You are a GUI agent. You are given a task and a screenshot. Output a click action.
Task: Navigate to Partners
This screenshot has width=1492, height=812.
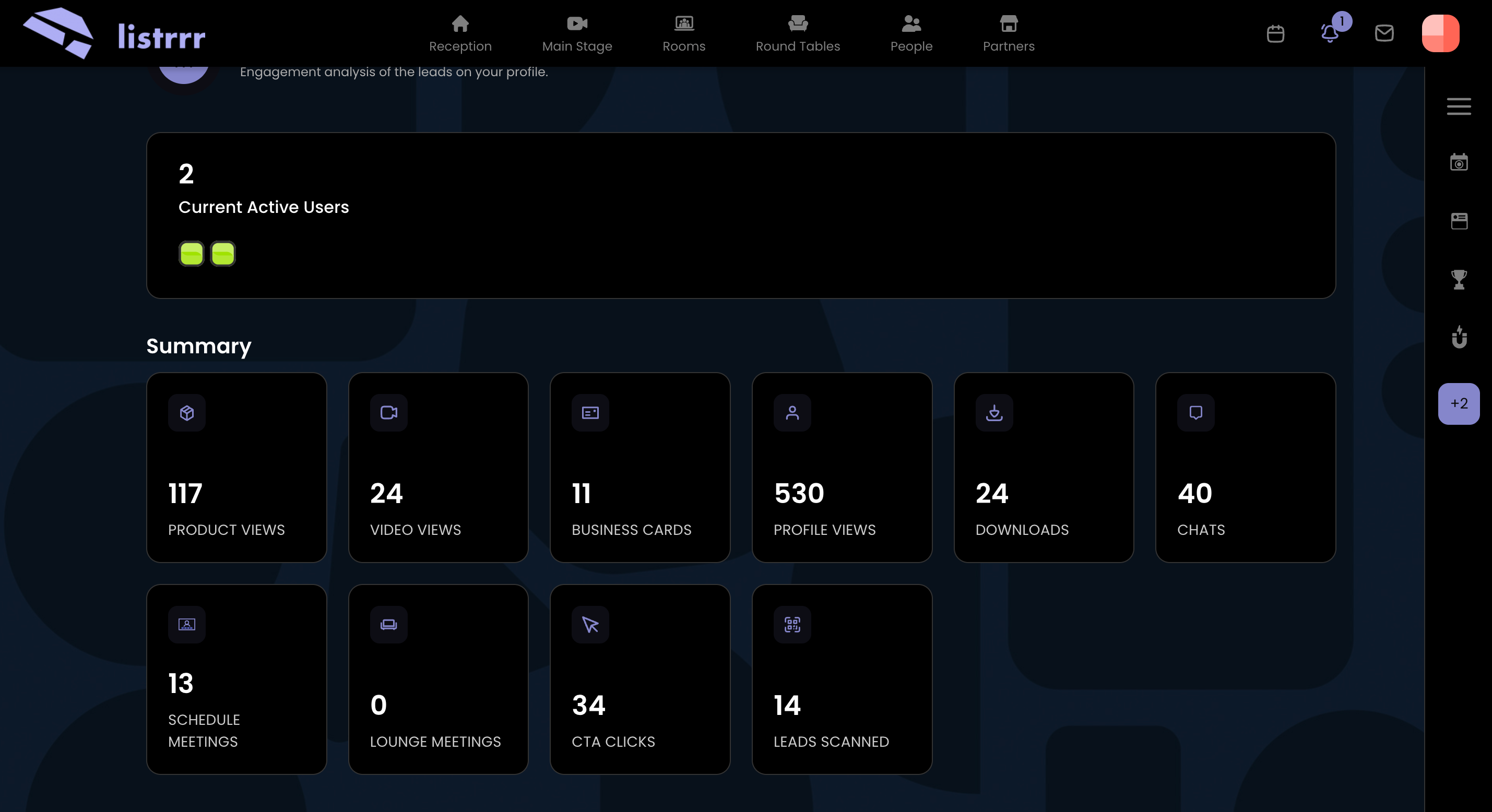click(x=1009, y=33)
